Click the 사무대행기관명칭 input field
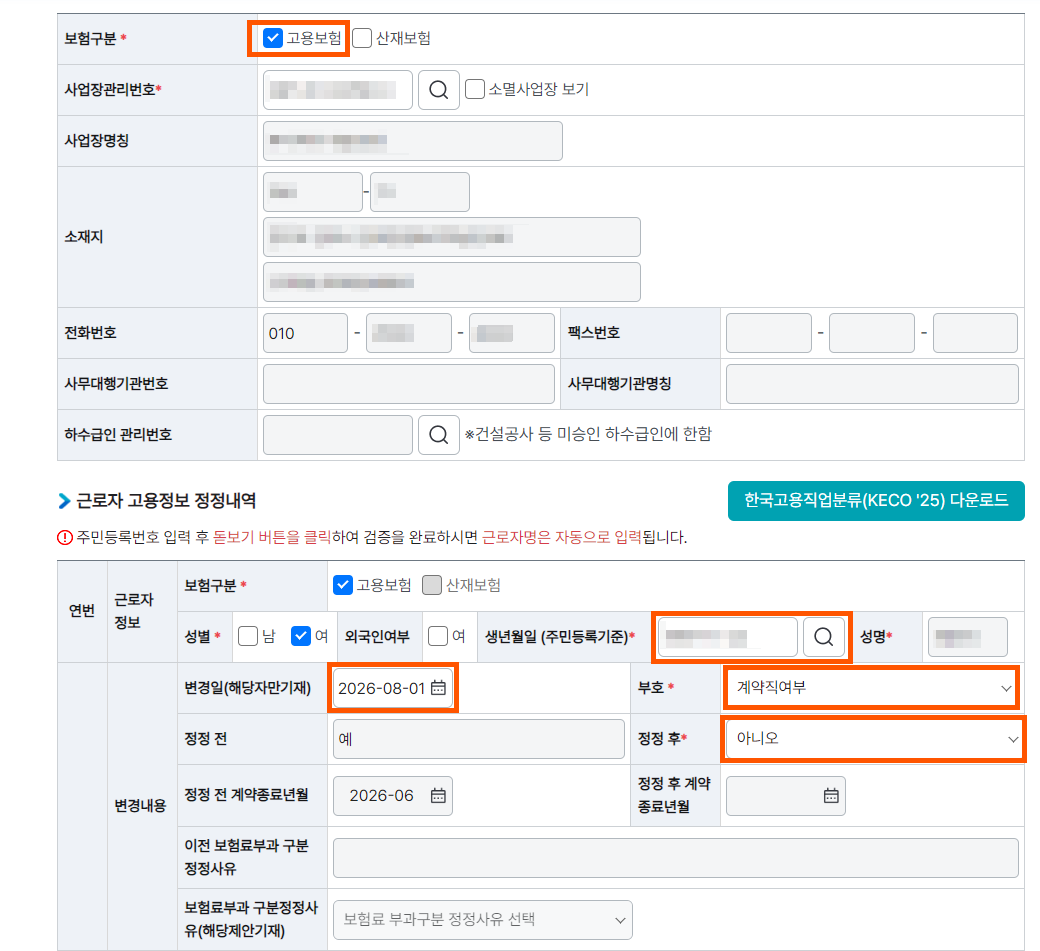Screen dimensions: 1040x951 point(872,383)
